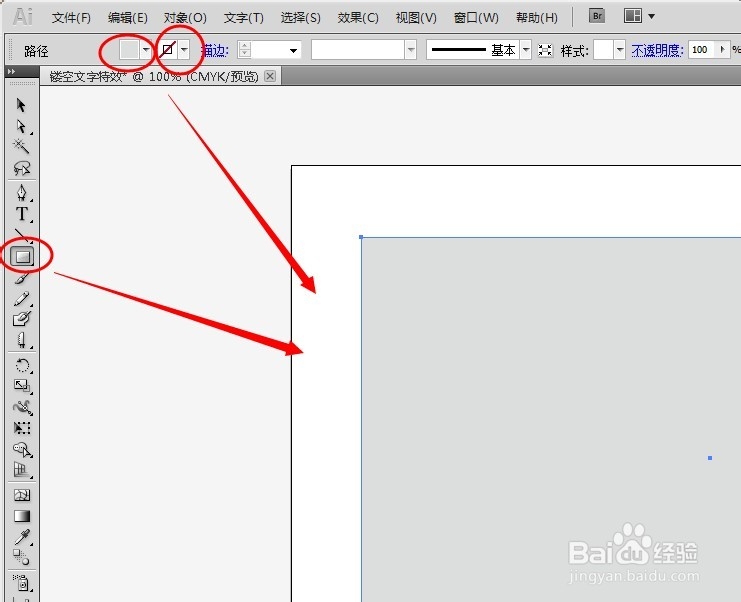The height and width of the screenshot is (602, 741).
Task: Pick the Eyedropper tool
Action: tap(22, 537)
